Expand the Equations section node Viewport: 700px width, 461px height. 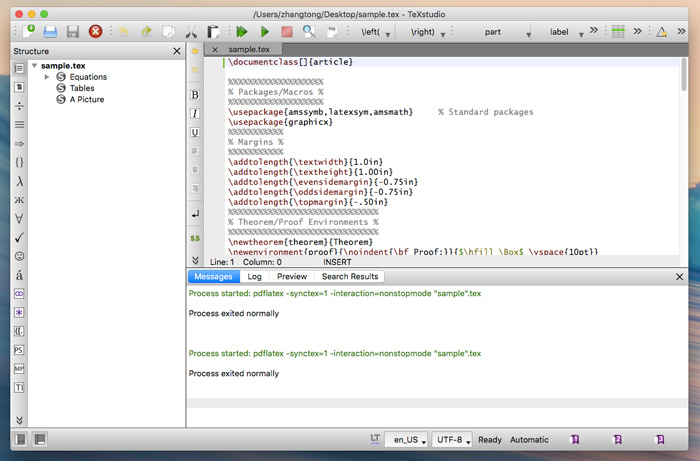pyautogui.click(x=47, y=77)
